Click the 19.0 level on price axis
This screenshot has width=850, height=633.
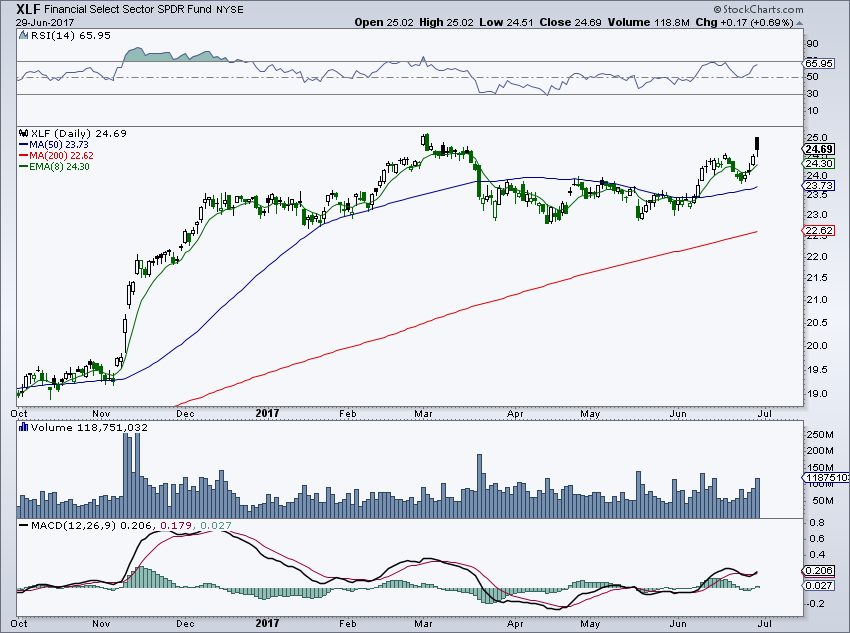pyautogui.click(x=817, y=394)
